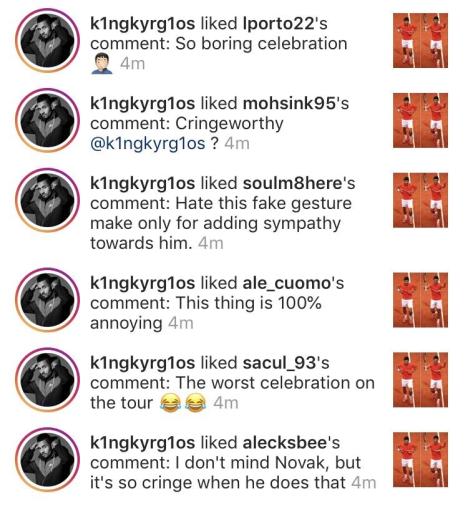
Task: Tap profile avatar next to alecksbee activity
Action: (x=47, y=460)
